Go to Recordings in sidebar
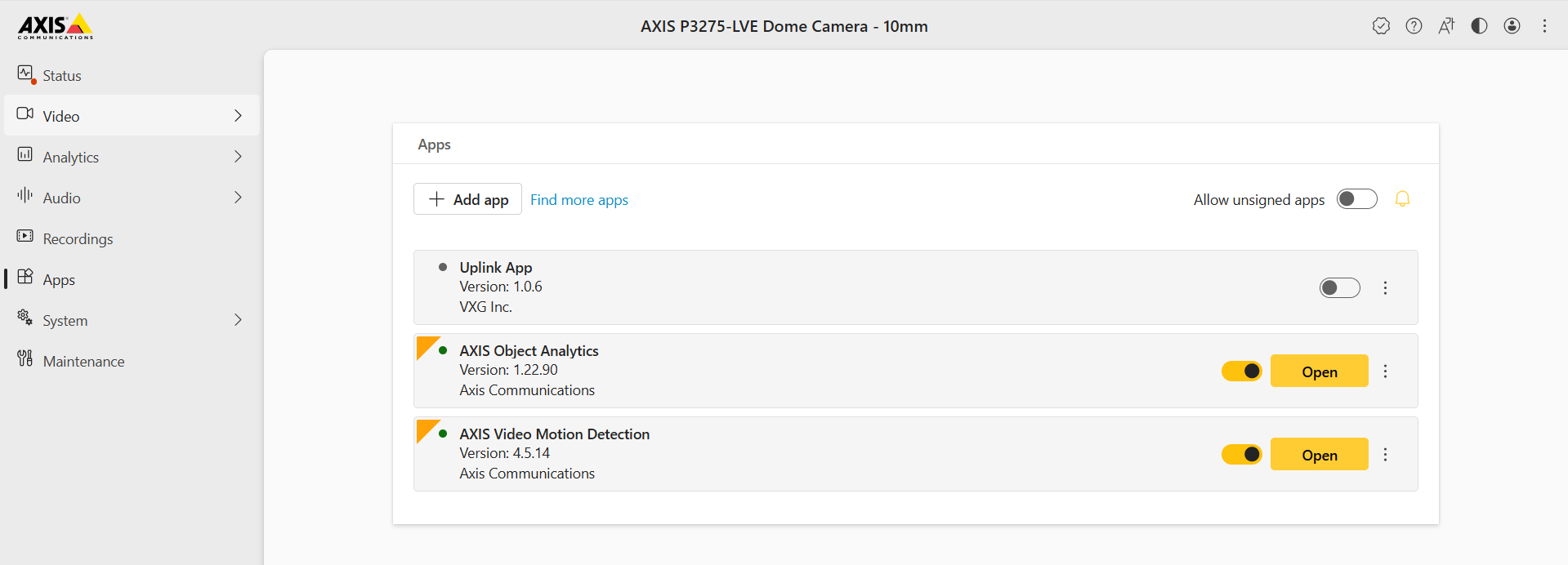Image resolution: width=1568 pixels, height=565 pixels. [x=78, y=238]
